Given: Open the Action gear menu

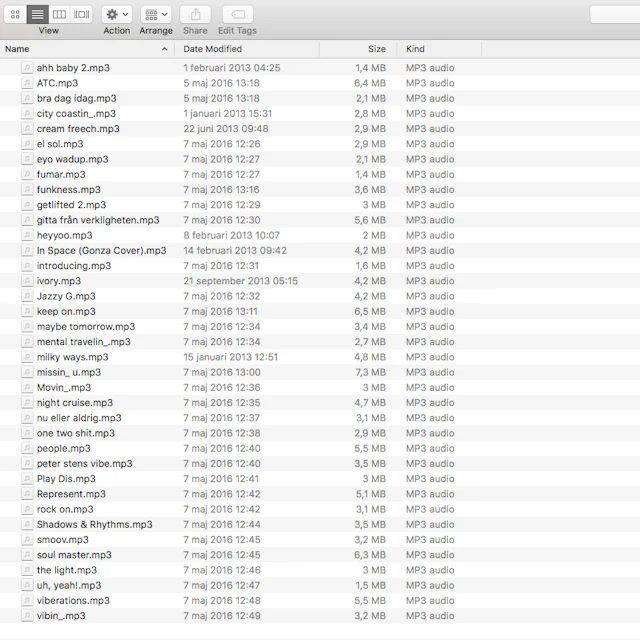Looking at the screenshot, I should (x=116, y=14).
